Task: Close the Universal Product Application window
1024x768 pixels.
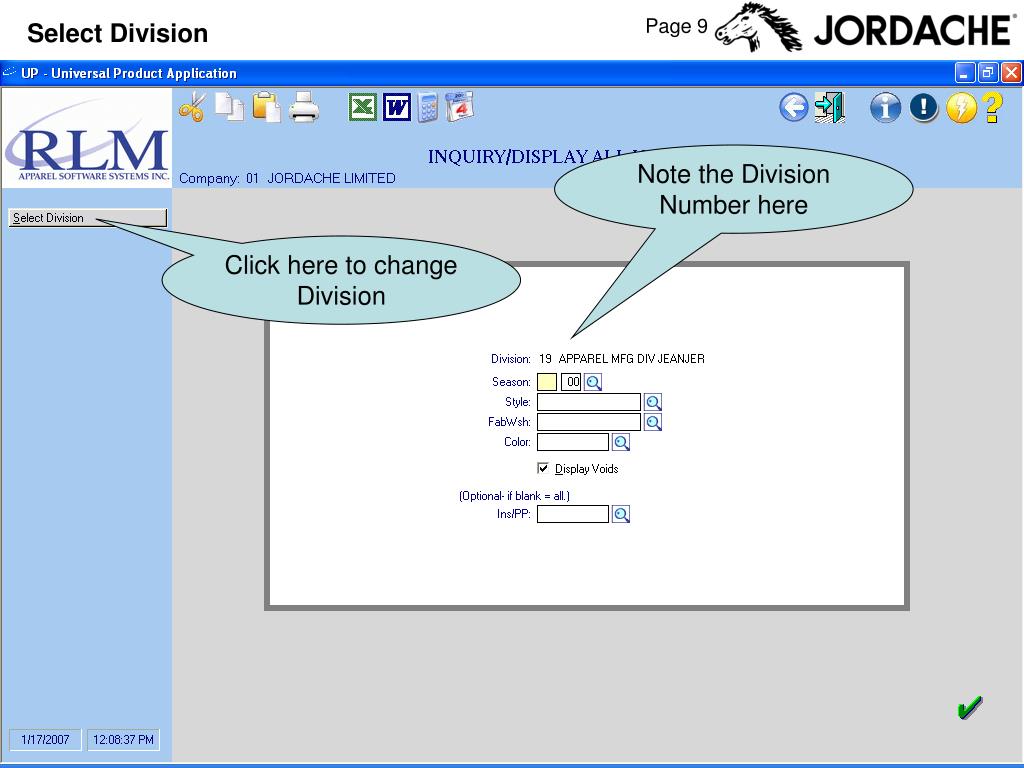Action: 1011,72
